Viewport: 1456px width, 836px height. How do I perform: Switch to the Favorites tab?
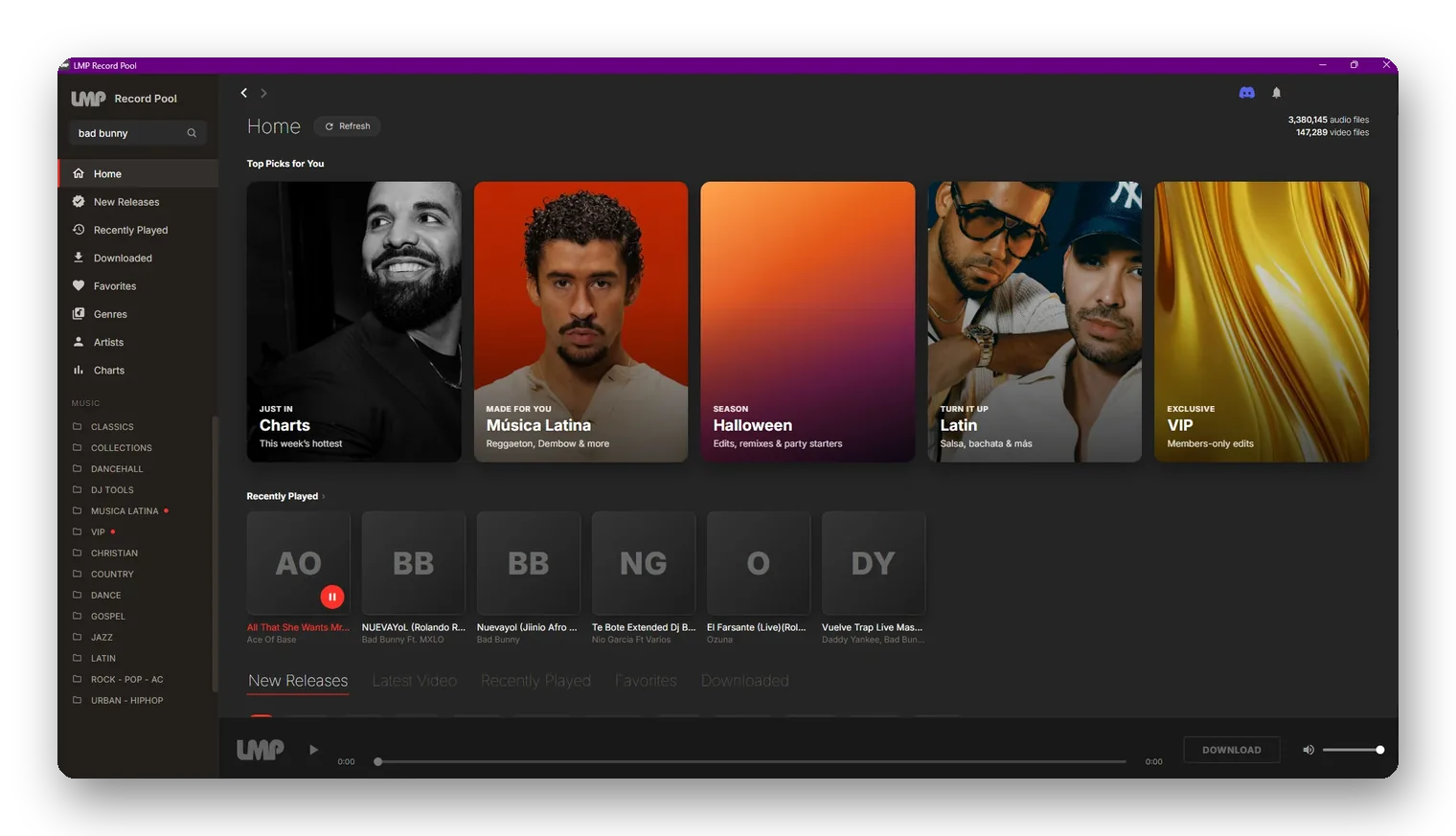click(x=646, y=681)
